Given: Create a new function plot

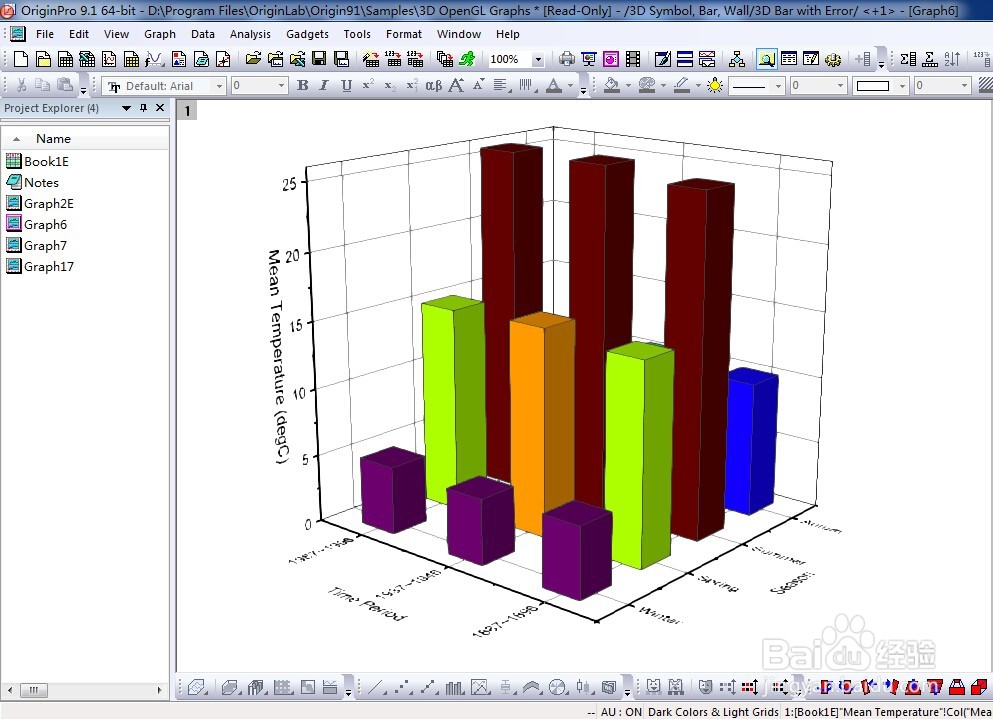Looking at the screenshot, I should tap(154, 60).
